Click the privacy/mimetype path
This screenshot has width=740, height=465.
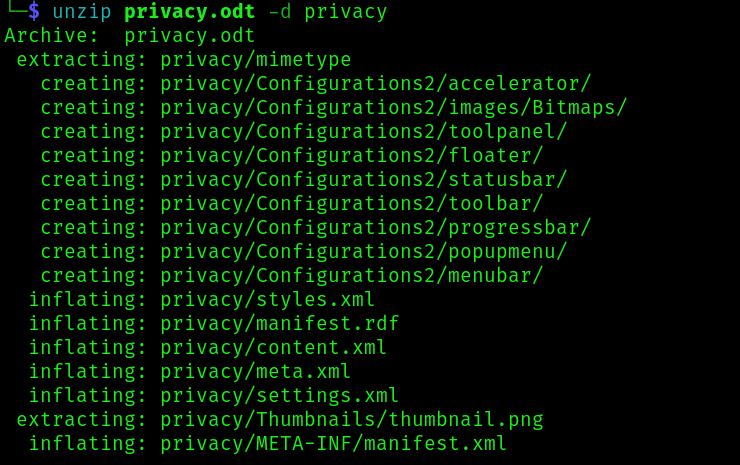point(255,60)
